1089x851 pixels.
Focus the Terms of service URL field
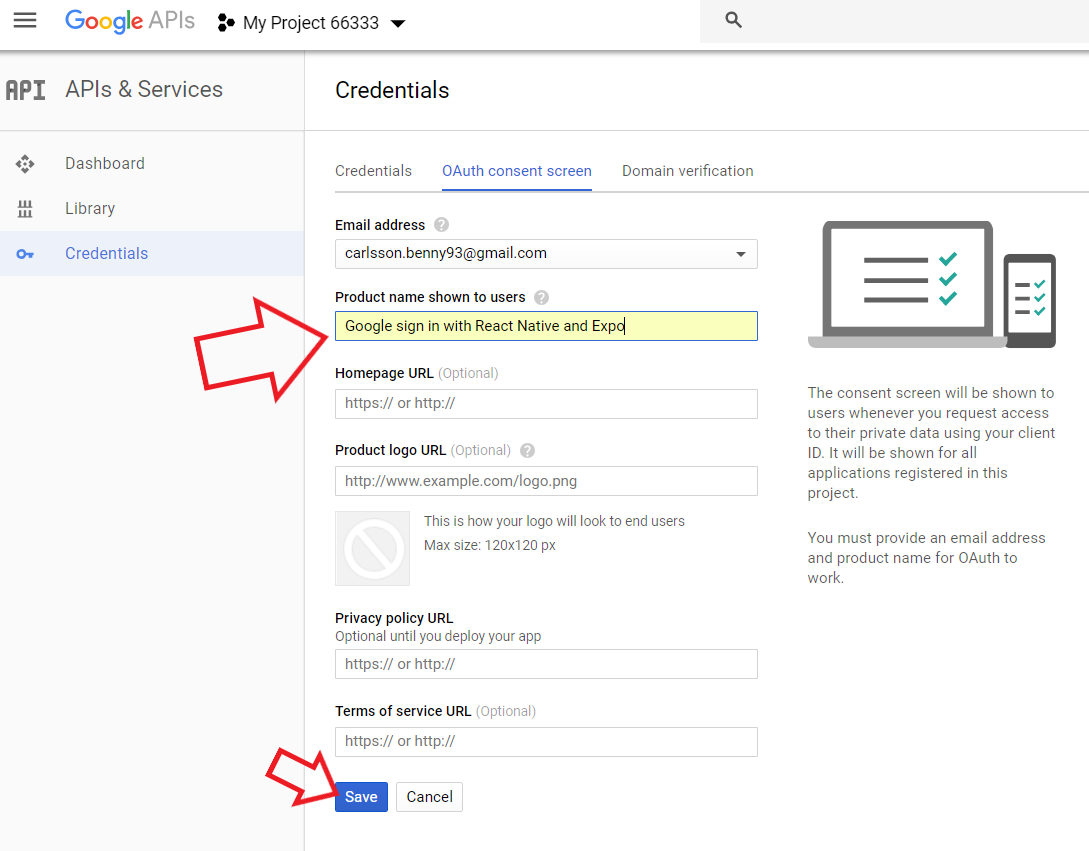click(546, 741)
